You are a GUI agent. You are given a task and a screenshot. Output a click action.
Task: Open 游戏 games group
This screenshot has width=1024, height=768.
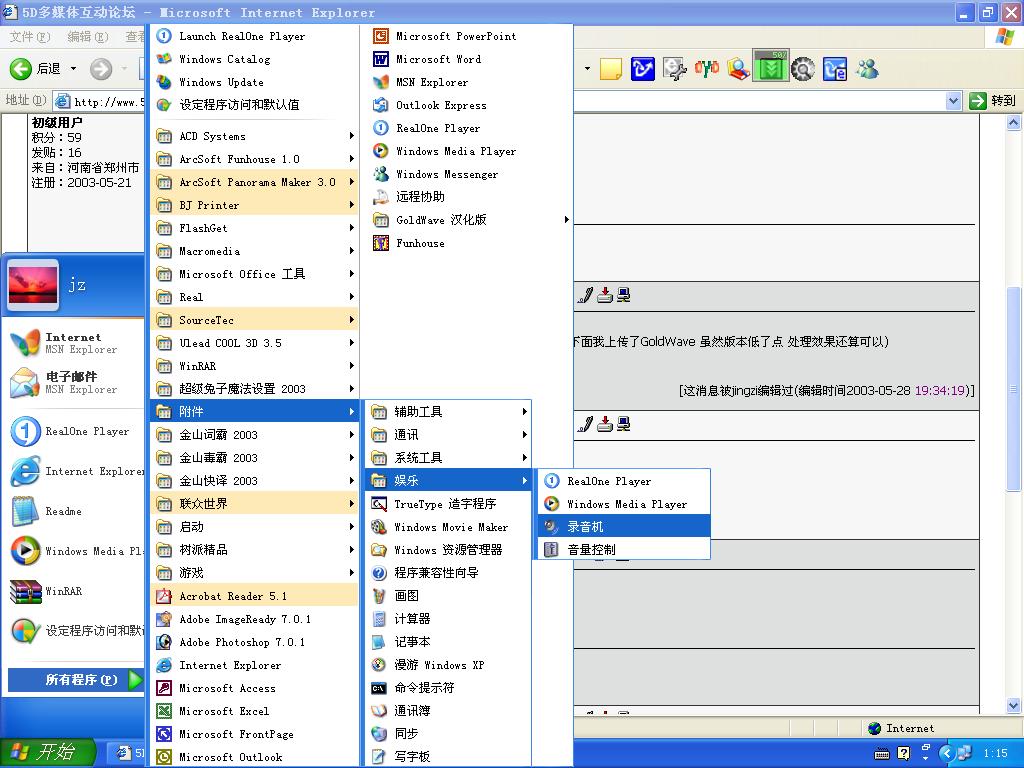tap(255, 573)
